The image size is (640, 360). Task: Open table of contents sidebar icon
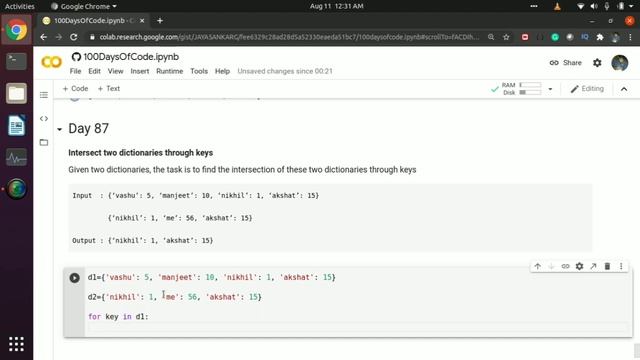pos(44,95)
